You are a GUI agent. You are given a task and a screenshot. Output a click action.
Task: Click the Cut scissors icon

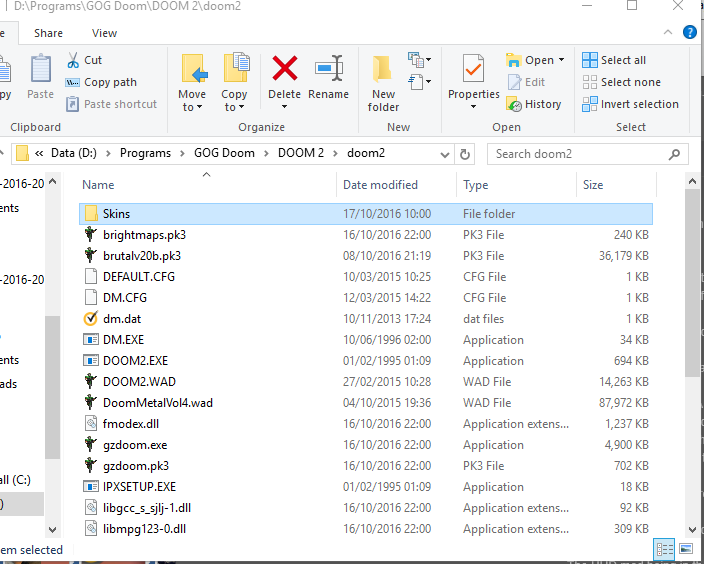tap(73, 60)
